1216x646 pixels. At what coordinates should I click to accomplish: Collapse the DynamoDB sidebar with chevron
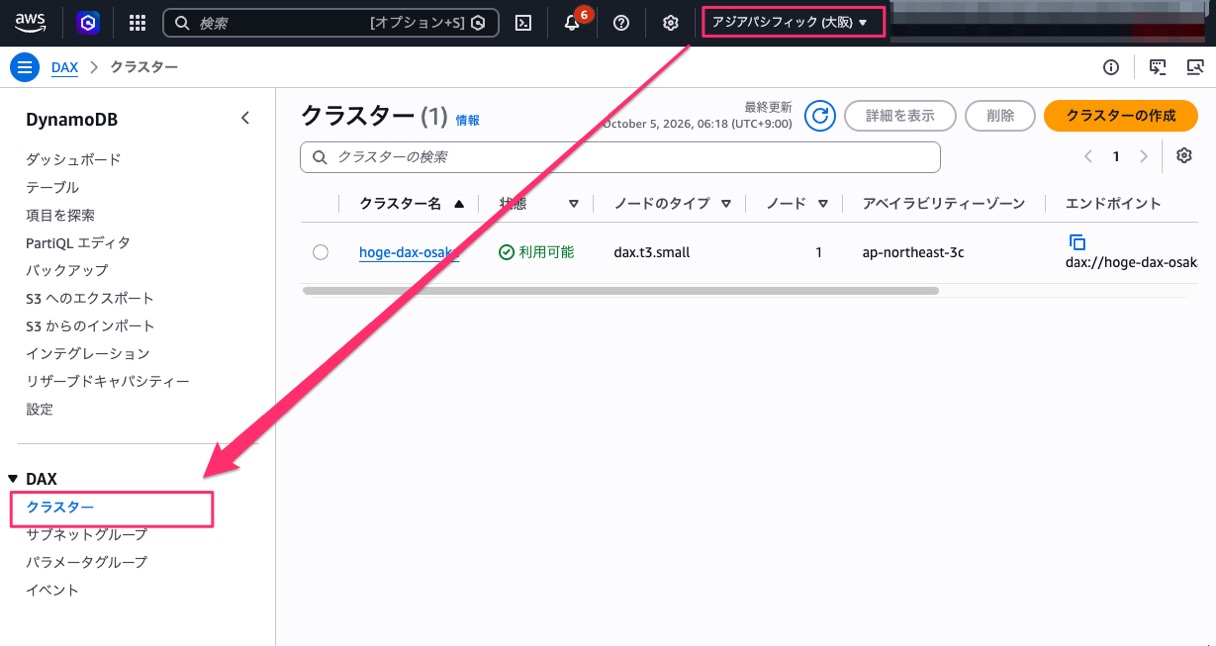tap(245, 118)
